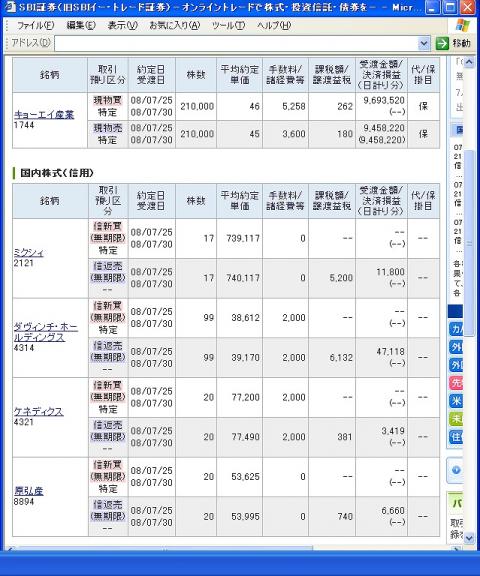
Task: Click the green 未 sidebar icon
Action: (x=456, y=419)
